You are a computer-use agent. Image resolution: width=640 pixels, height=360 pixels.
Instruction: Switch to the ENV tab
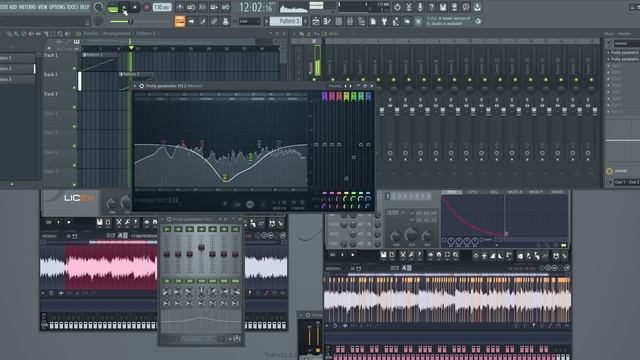pos(452,192)
